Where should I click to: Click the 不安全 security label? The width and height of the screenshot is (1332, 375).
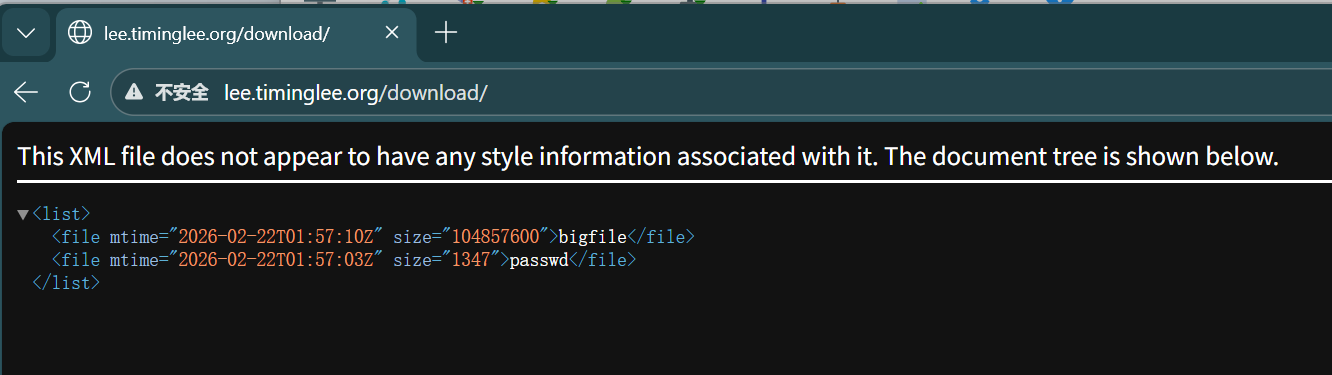tap(181, 93)
